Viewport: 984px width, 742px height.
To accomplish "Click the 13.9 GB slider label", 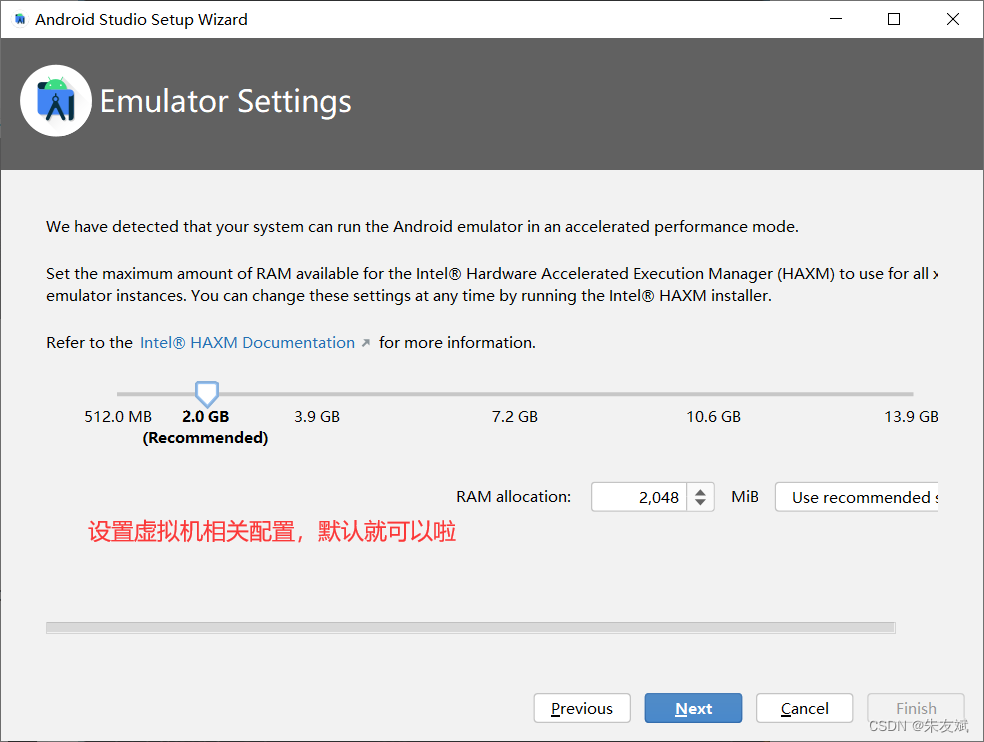I will [x=911, y=417].
